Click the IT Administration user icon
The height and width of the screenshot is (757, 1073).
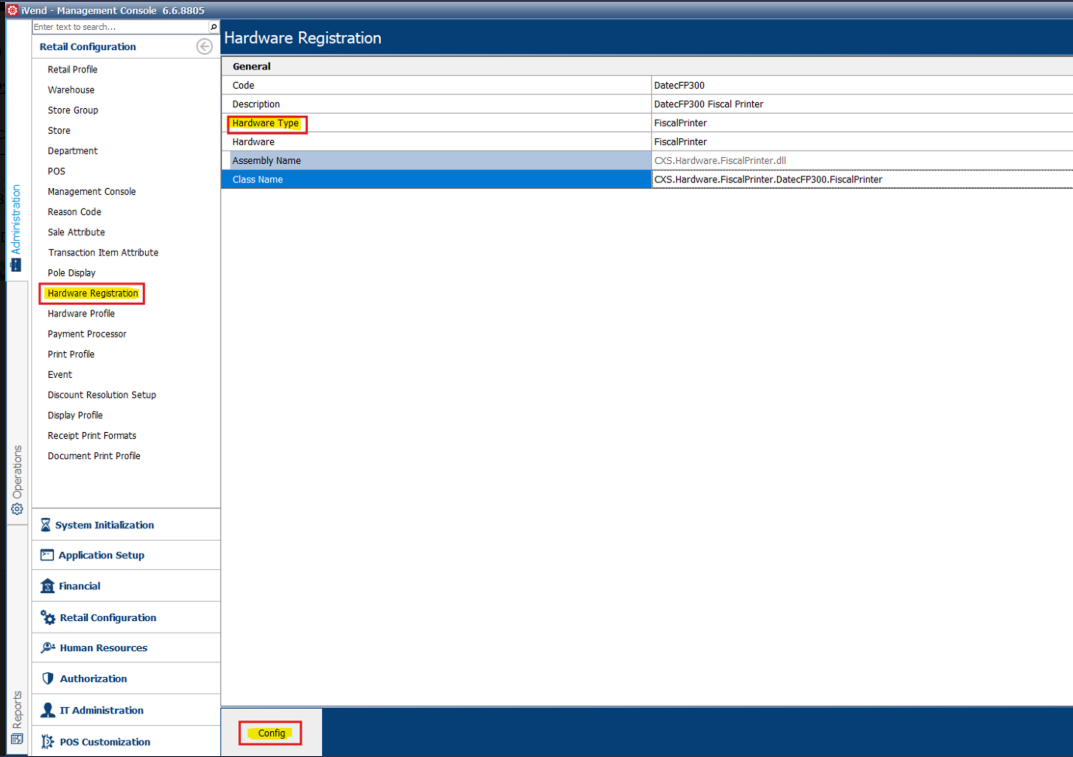point(47,711)
